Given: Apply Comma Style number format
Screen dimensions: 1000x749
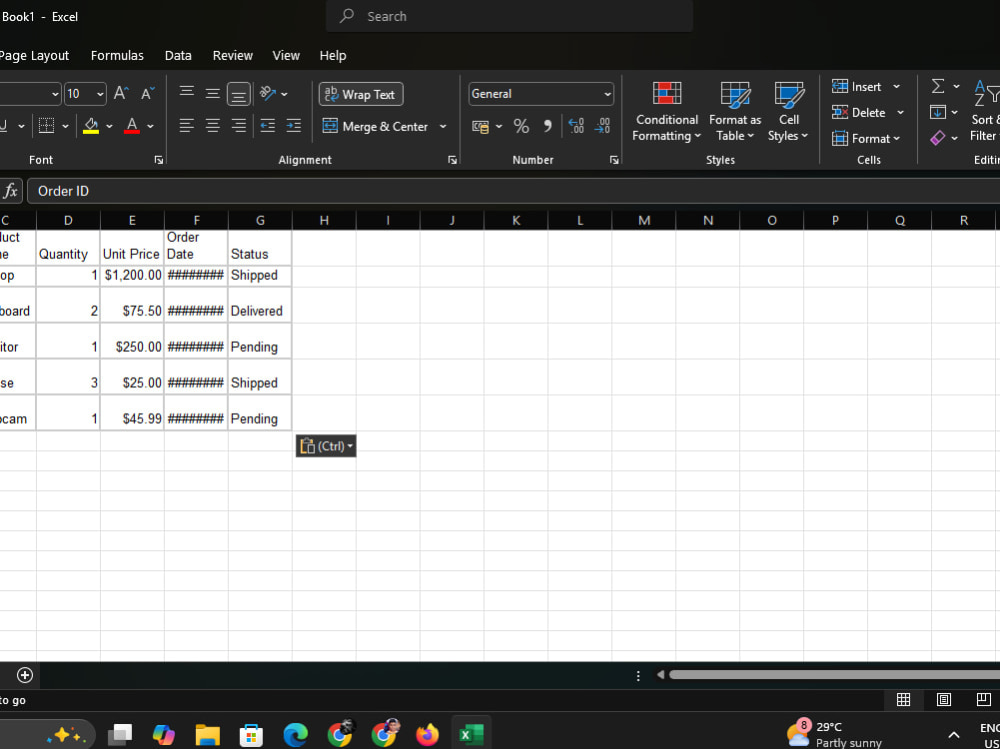Looking at the screenshot, I should coord(547,126).
